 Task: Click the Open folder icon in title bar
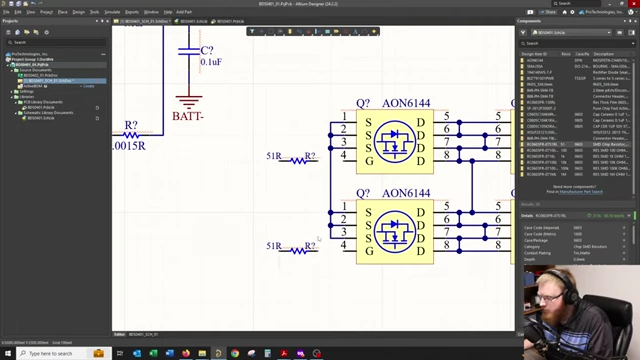(x=25, y=4)
